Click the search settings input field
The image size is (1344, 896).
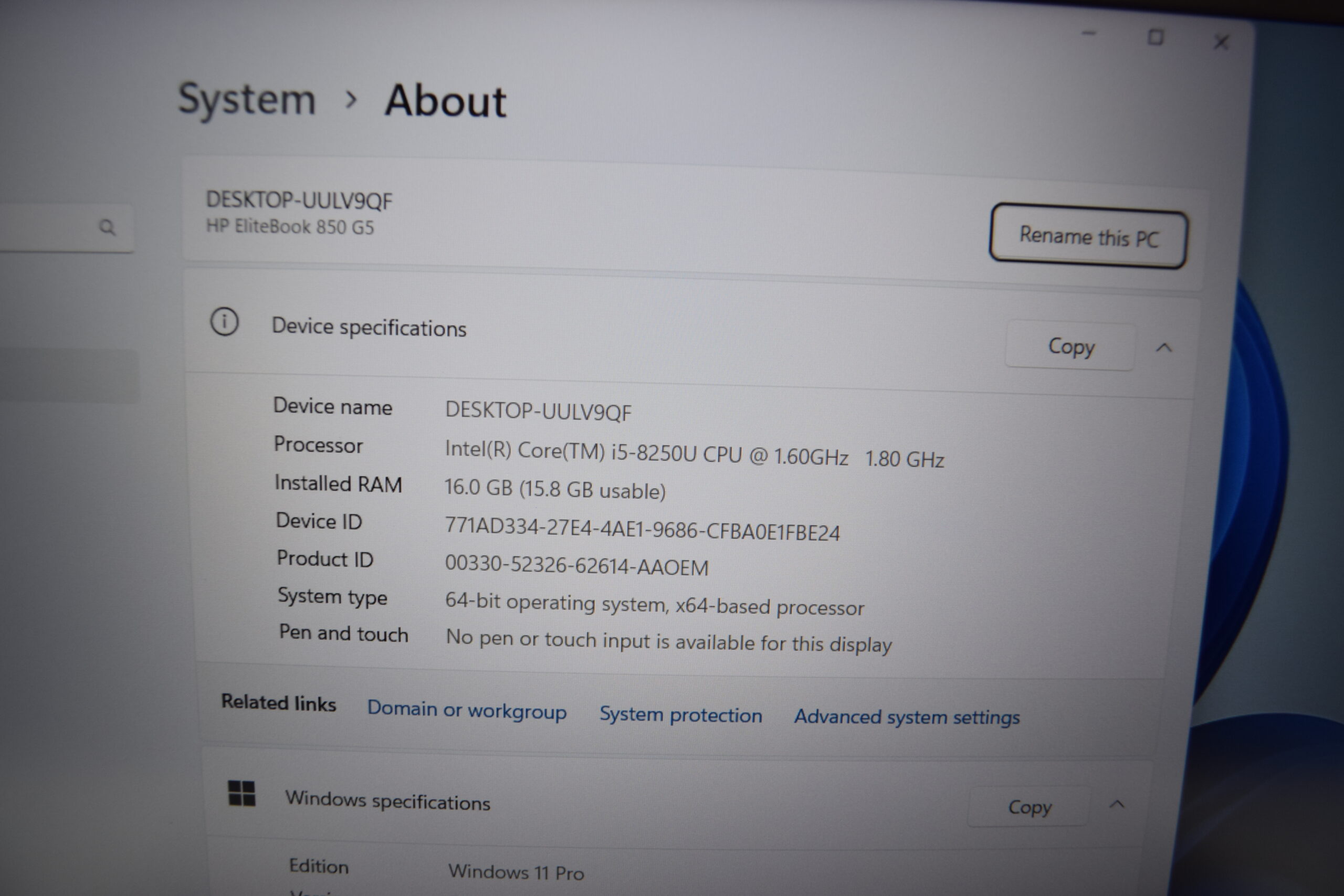[x=66, y=228]
